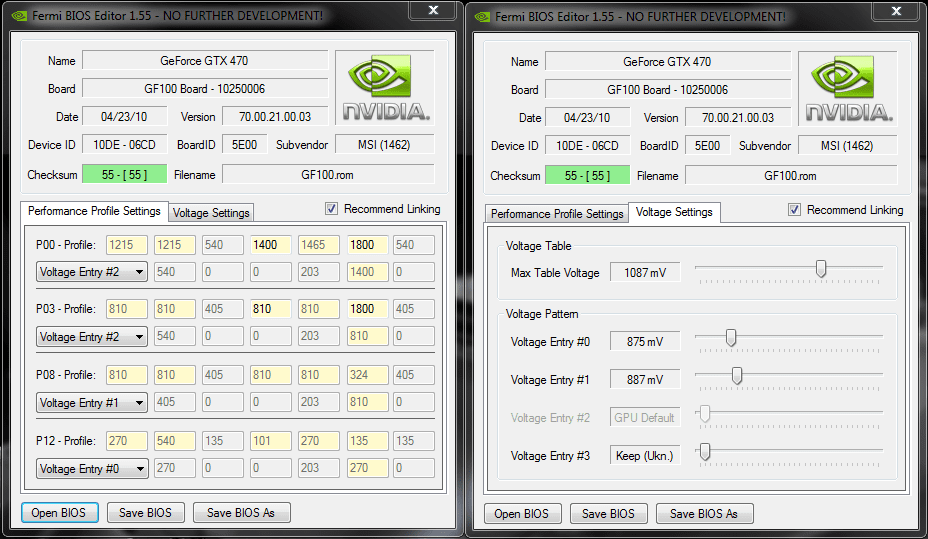The width and height of the screenshot is (928, 539).
Task: Click Save BIOS button in right window
Action: [x=608, y=514]
